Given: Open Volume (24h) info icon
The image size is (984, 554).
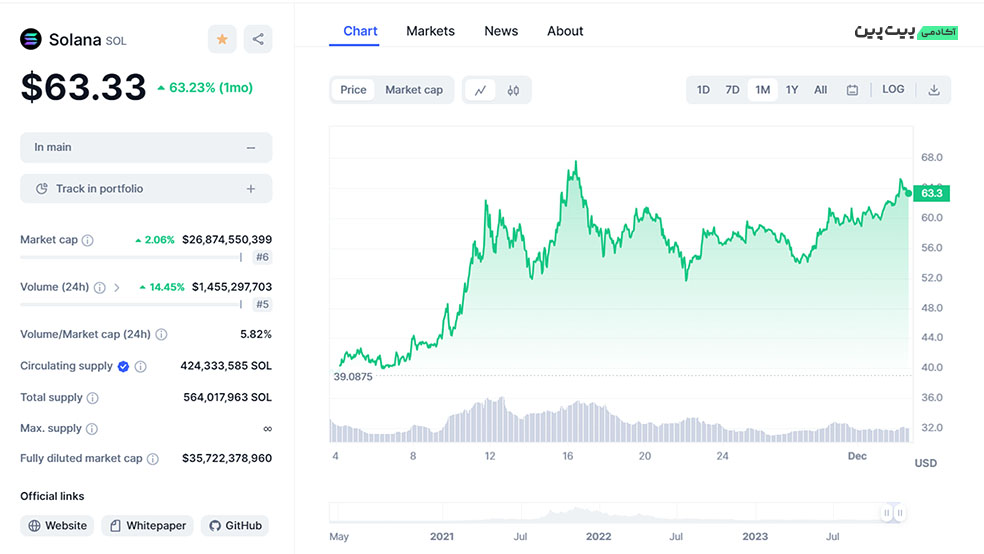Looking at the screenshot, I should (99, 287).
